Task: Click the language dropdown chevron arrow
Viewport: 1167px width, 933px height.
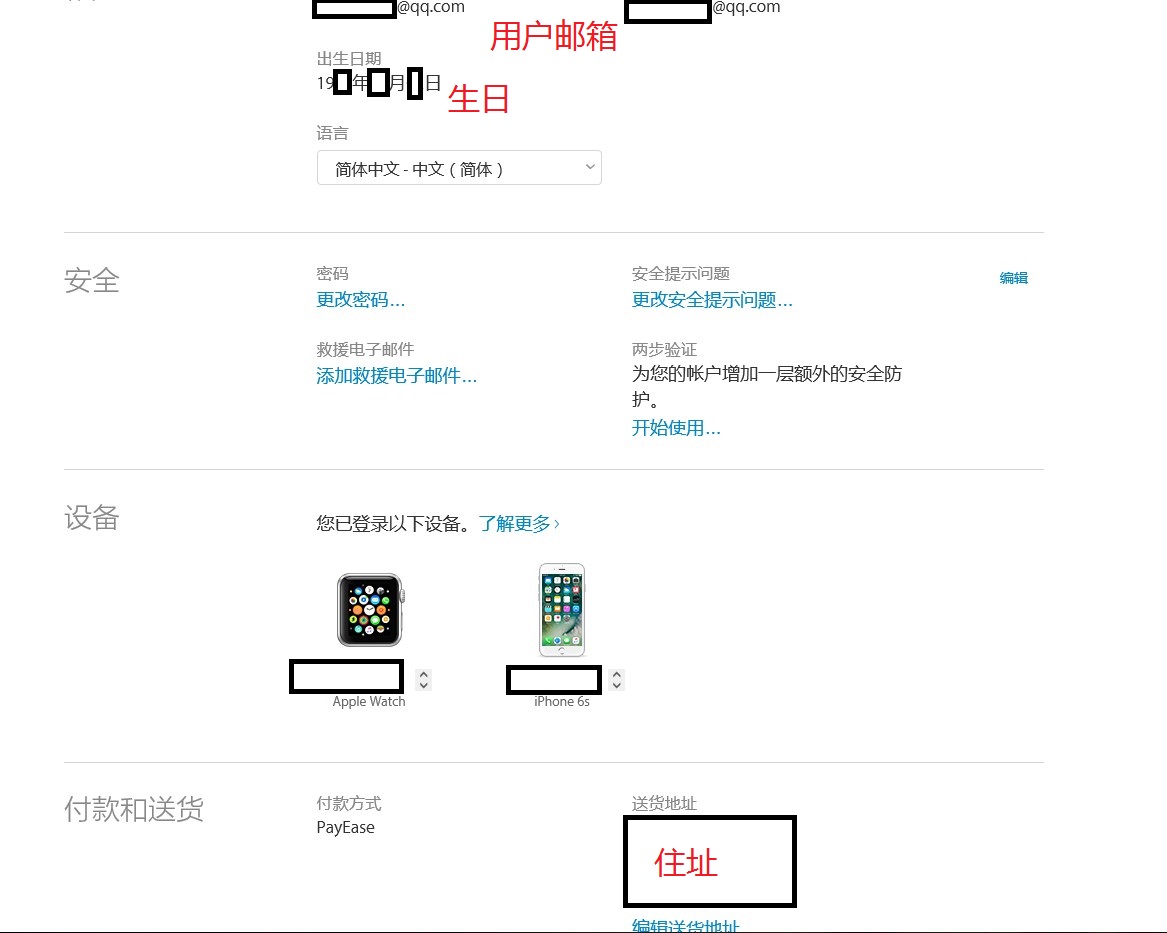Action: [589, 167]
